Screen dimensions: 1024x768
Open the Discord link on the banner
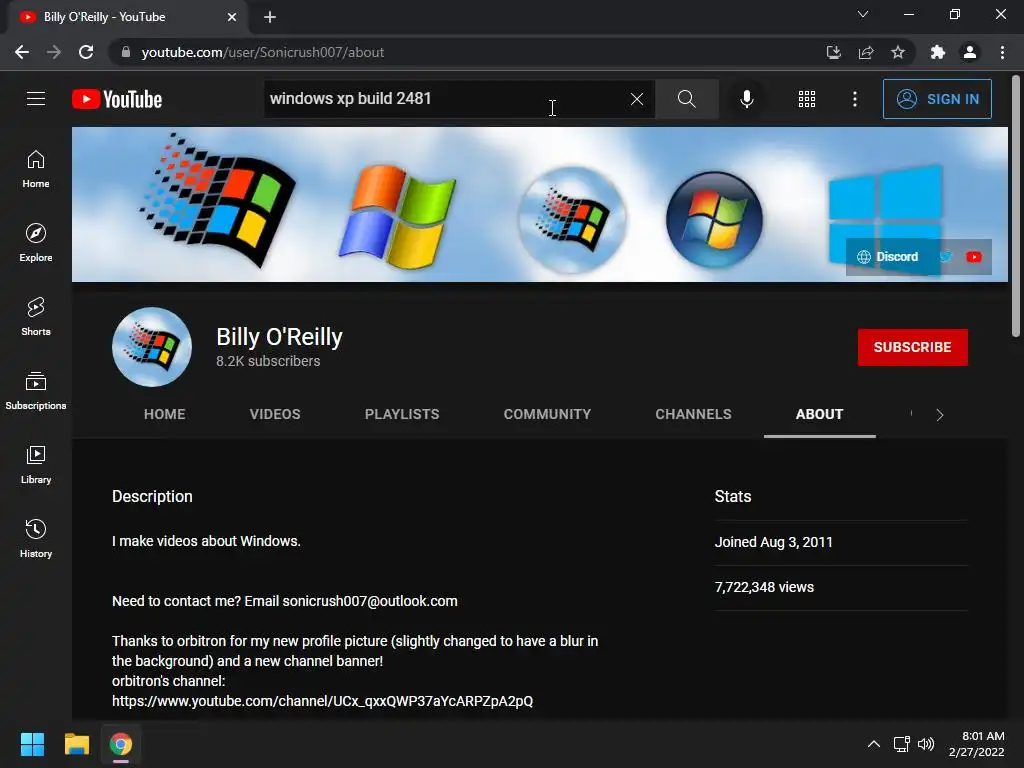888,257
